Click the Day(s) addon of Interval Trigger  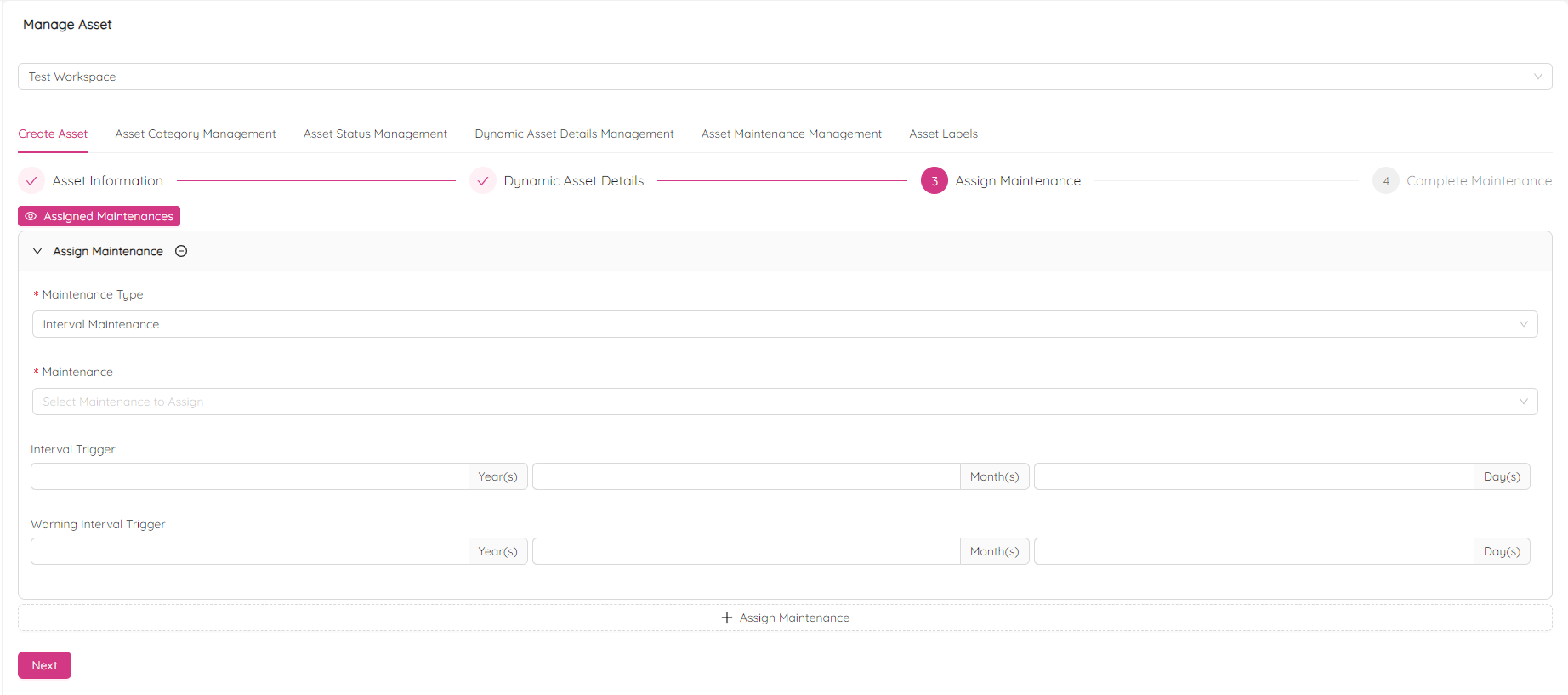(1503, 476)
